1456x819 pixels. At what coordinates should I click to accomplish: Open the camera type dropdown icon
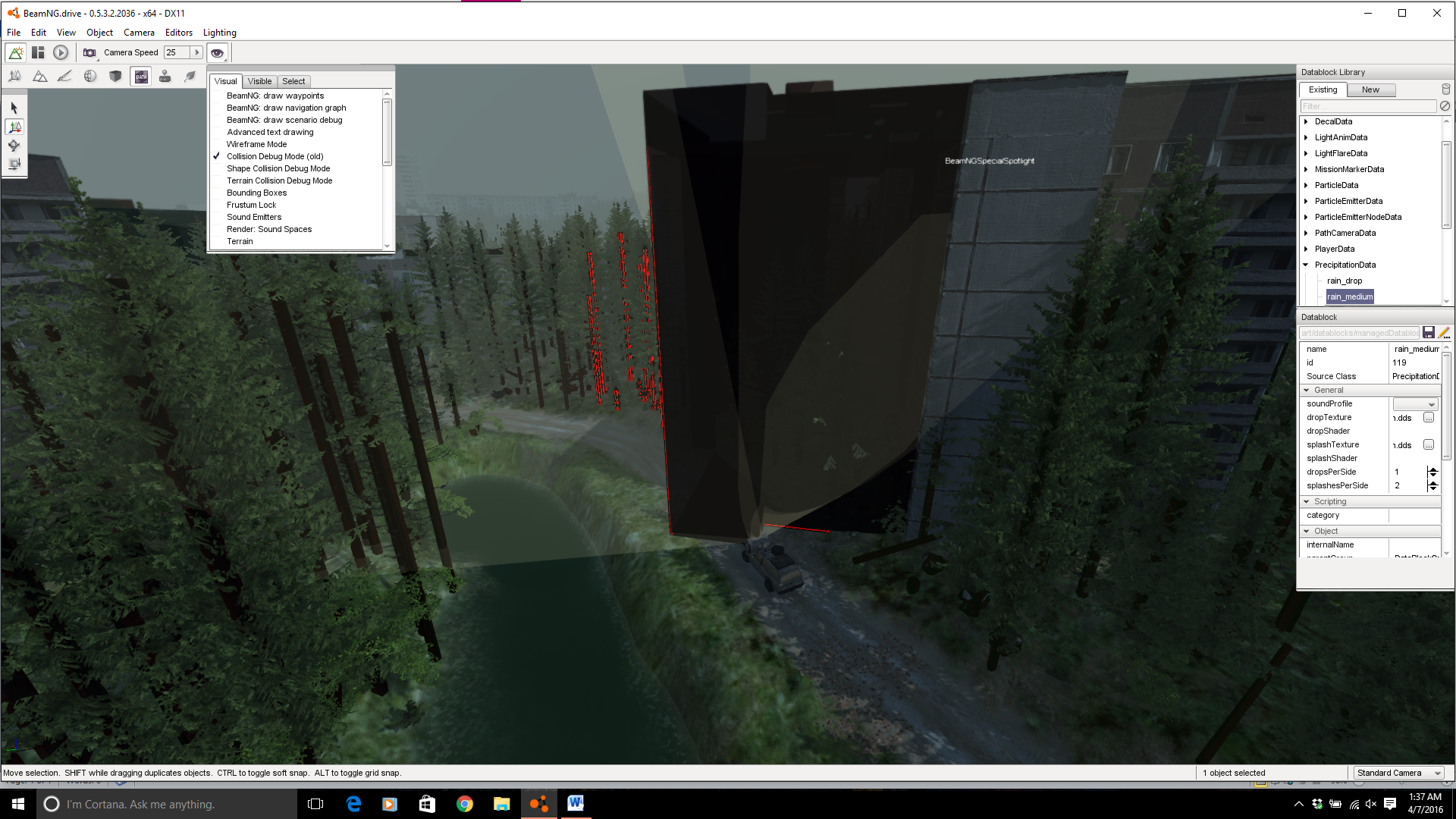tap(89, 52)
